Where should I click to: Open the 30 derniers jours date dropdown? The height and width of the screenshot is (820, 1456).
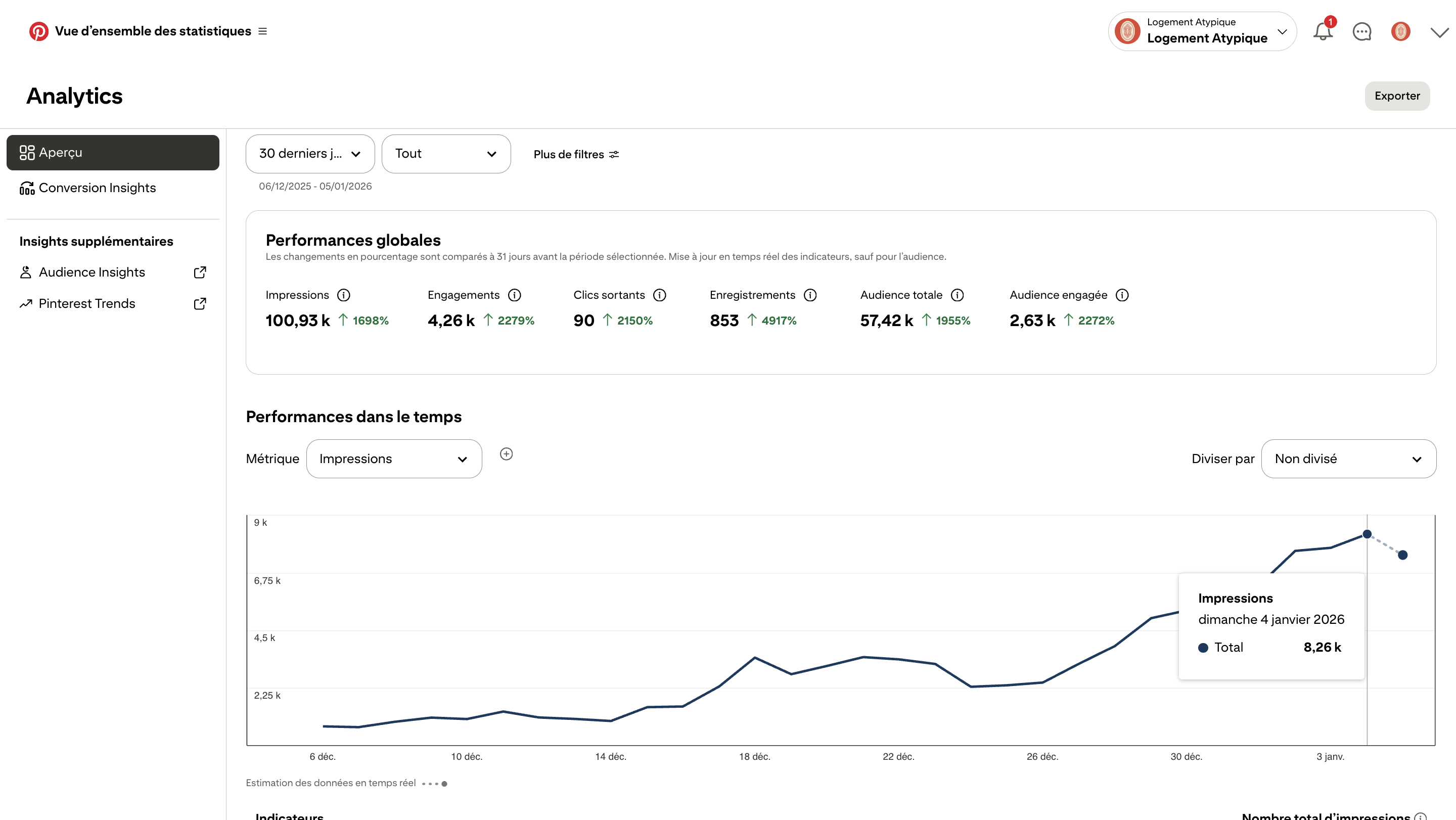point(310,154)
